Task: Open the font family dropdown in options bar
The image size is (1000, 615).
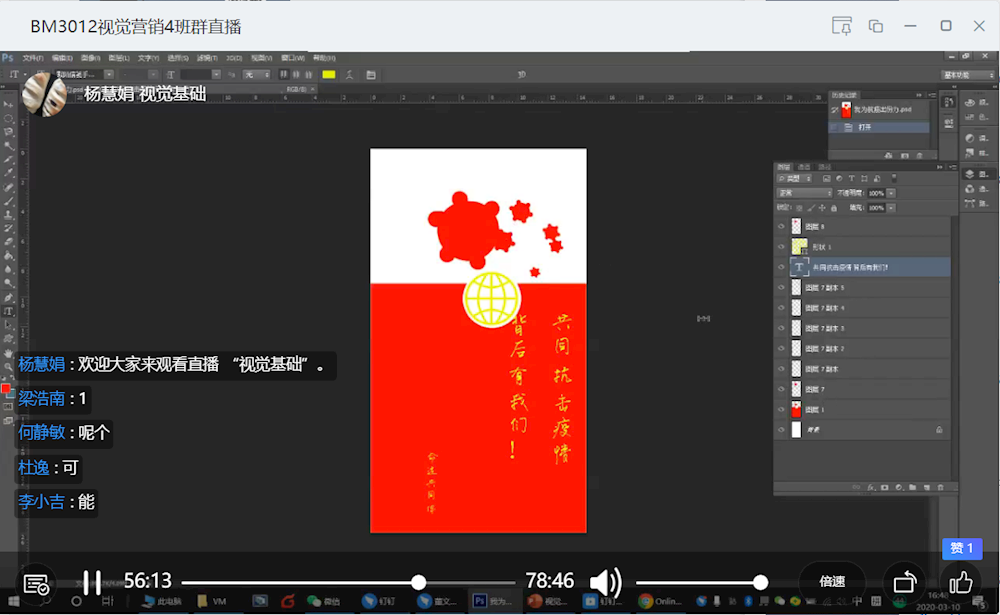Action: coord(108,73)
